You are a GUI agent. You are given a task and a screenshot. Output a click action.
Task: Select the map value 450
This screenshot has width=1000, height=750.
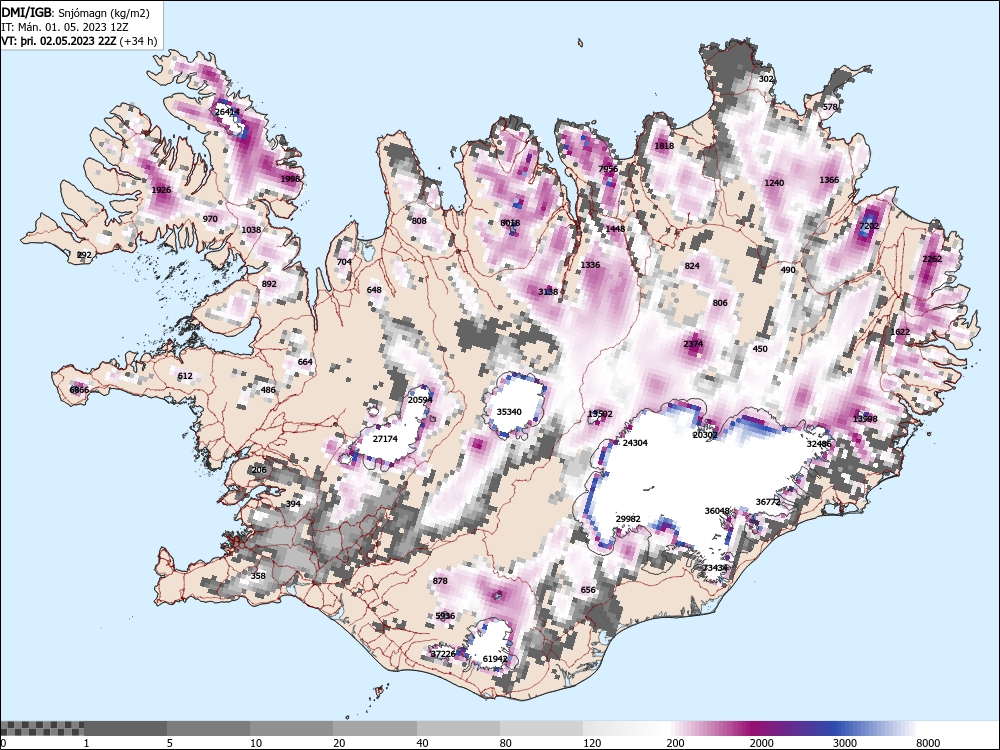(760, 349)
